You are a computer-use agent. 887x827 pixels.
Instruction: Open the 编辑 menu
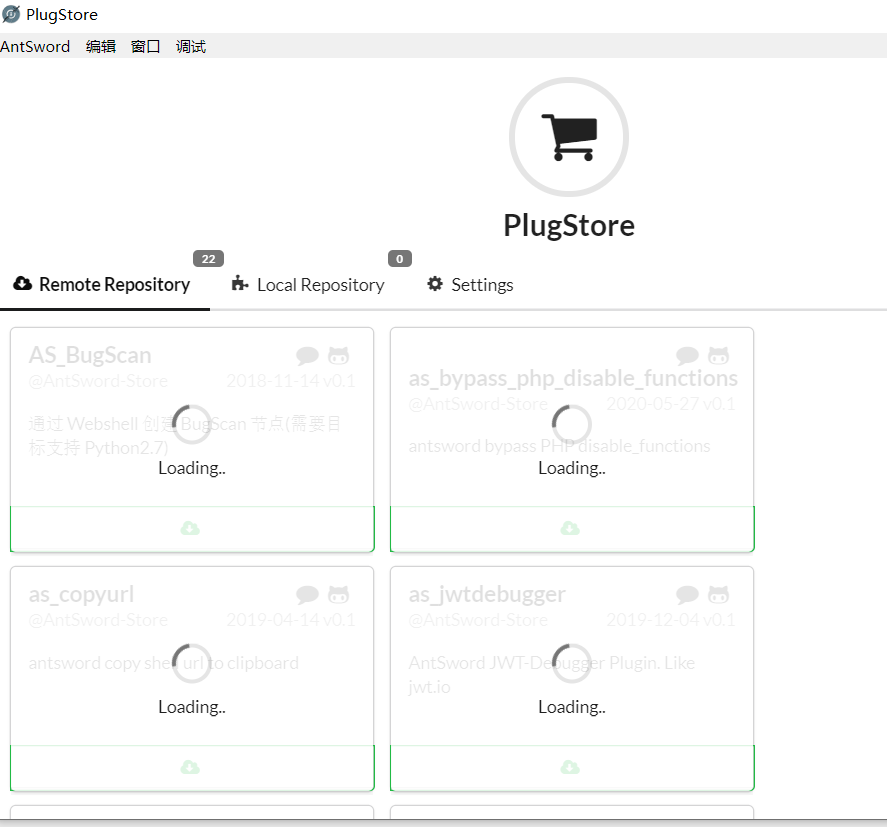point(101,46)
